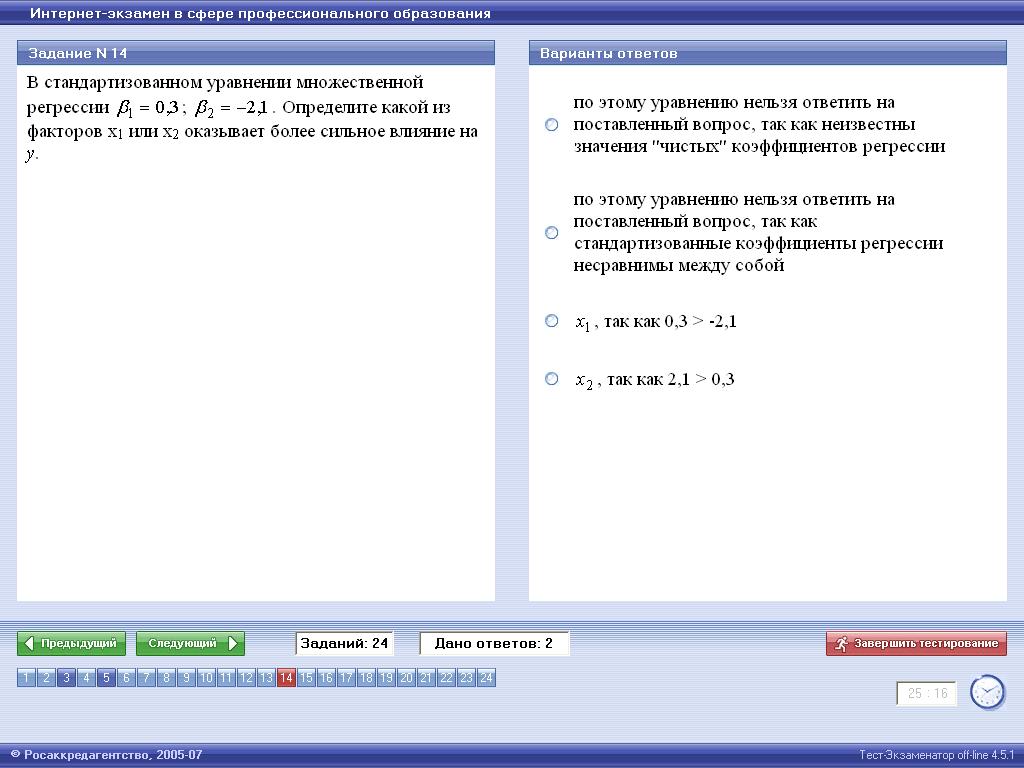Jump to answered question 5
The height and width of the screenshot is (768, 1024).
click(x=106, y=678)
